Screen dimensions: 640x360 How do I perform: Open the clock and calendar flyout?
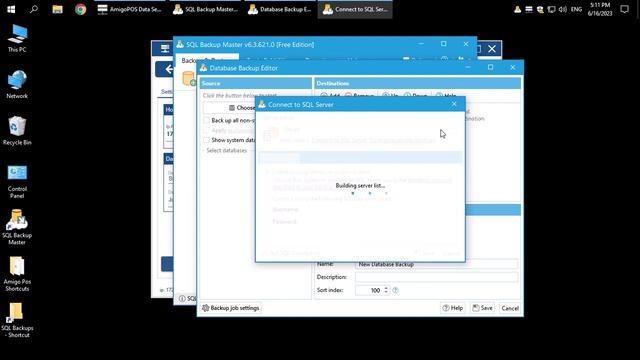tap(600, 9)
